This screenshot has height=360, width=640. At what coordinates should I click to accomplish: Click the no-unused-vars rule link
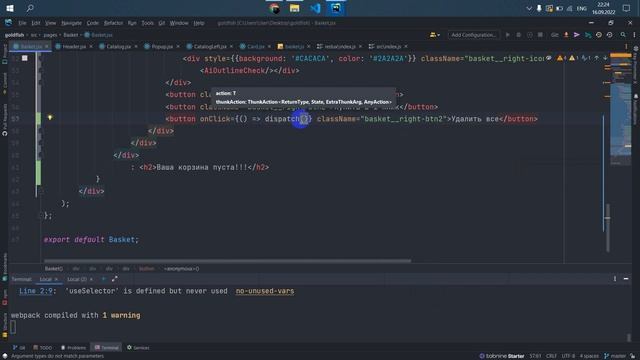(x=265, y=291)
